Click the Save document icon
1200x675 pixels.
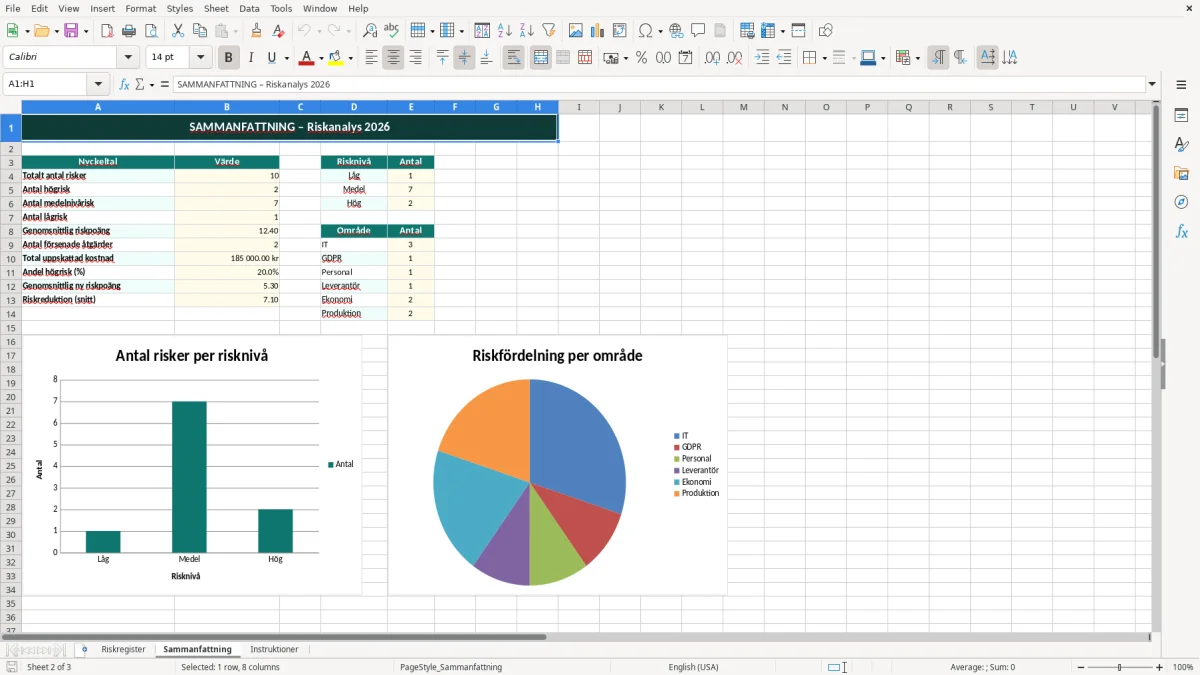(x=71, y=31)
